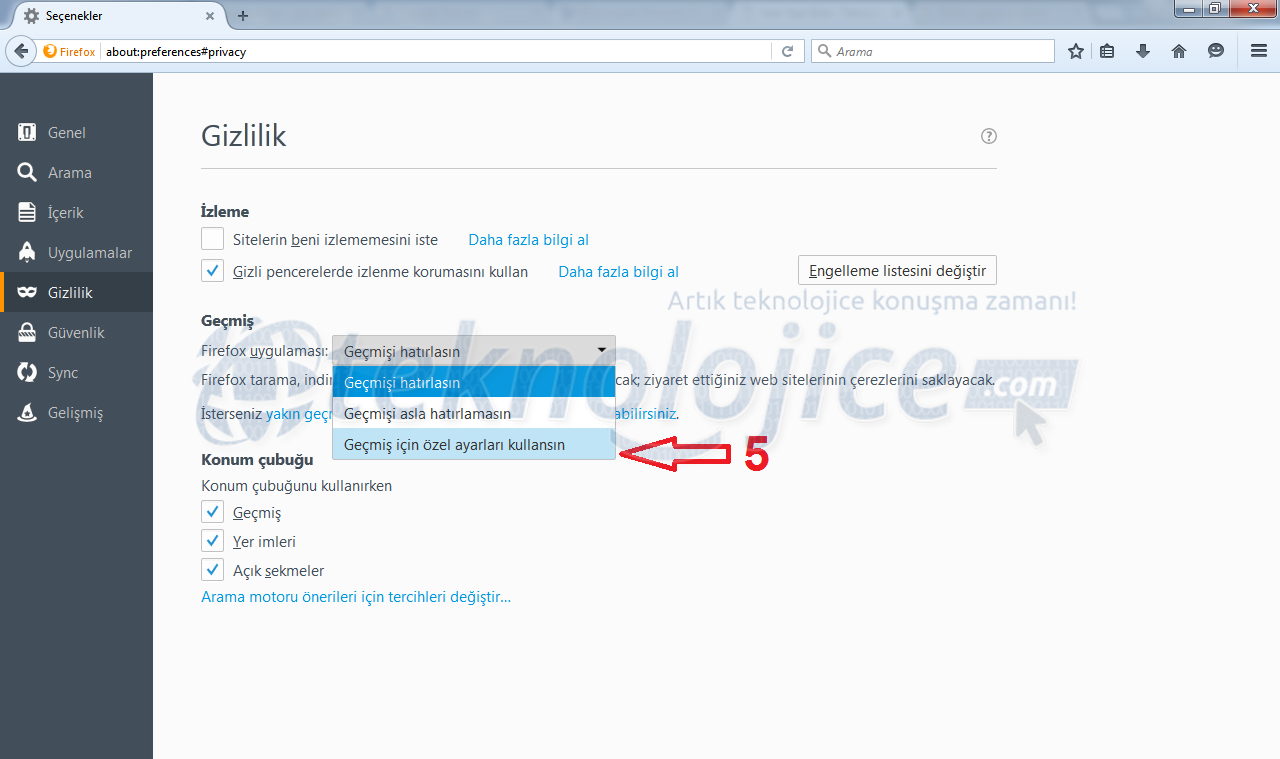
Task: Open the Genel settings section
Action: [76, 132]
